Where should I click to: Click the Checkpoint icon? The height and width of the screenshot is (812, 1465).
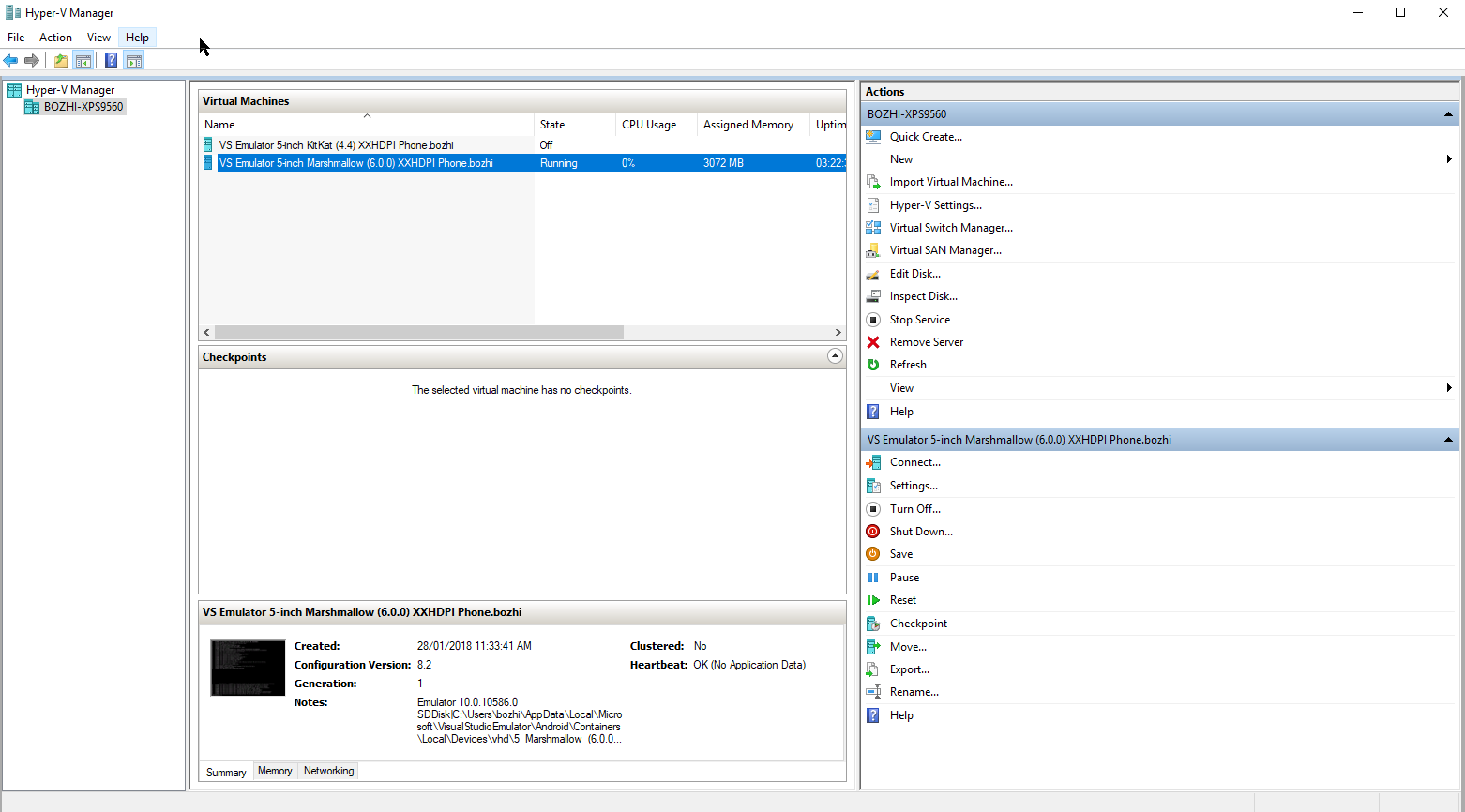873,624
